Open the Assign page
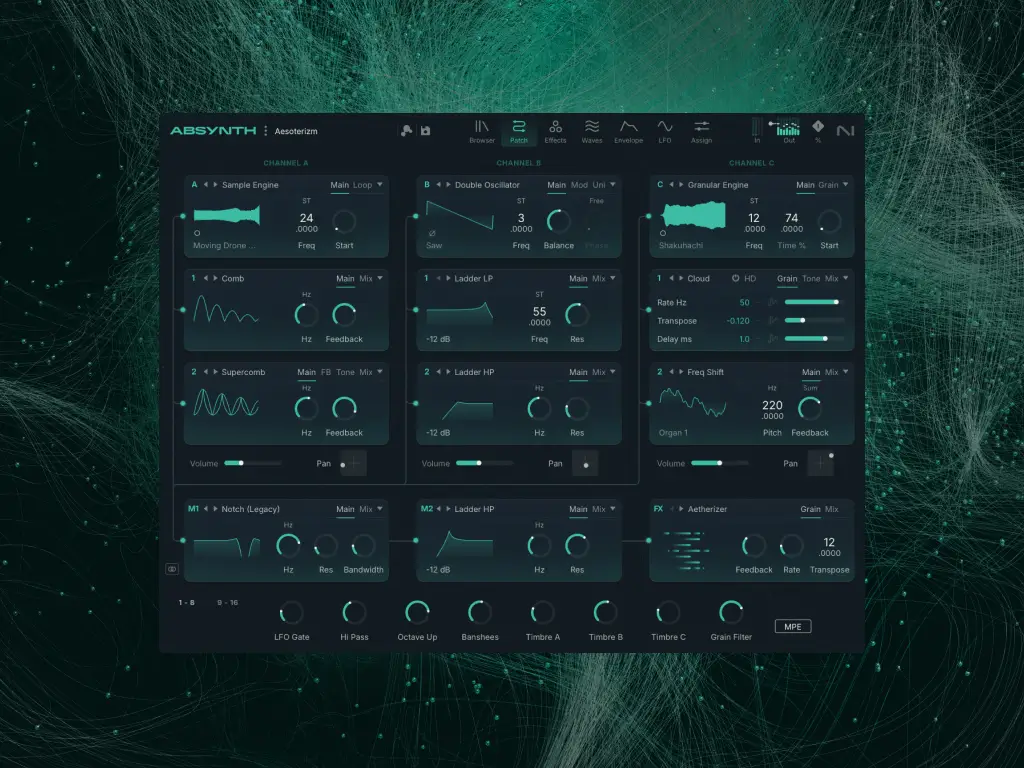 [x=701, y=131]
